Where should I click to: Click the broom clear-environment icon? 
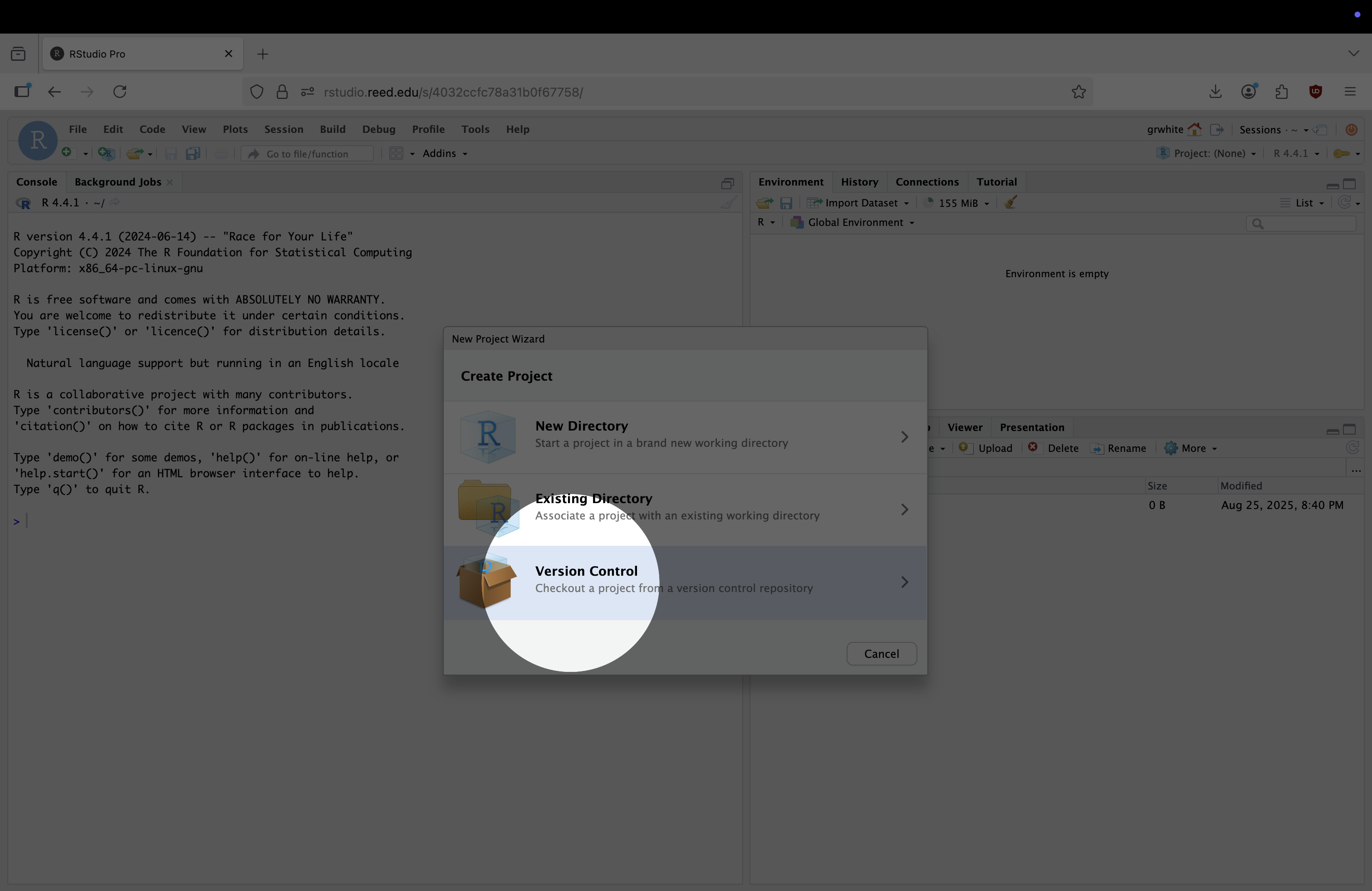pyautogui.click(x=1010, y=202)
